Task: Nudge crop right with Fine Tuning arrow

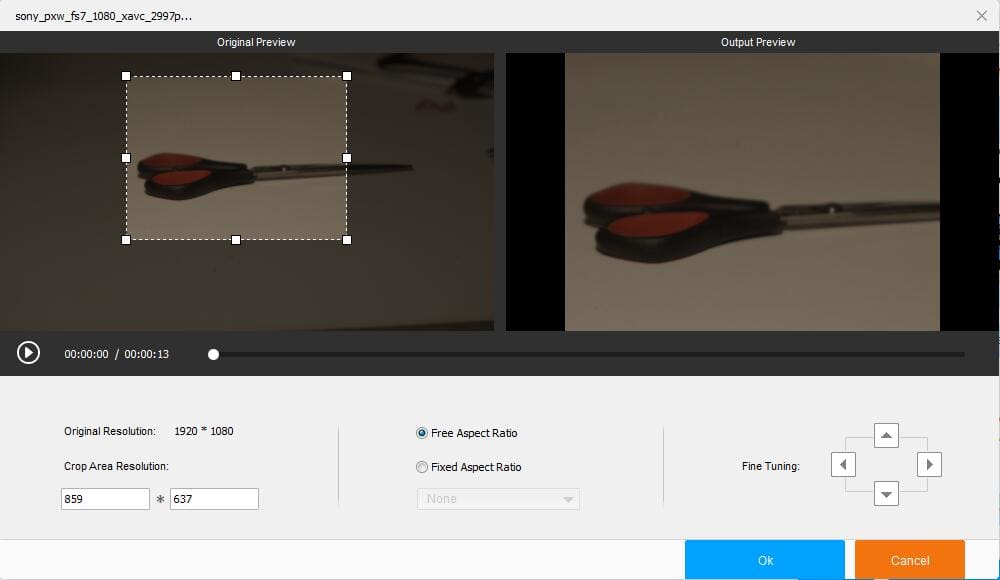Action: tap(930, 464)
